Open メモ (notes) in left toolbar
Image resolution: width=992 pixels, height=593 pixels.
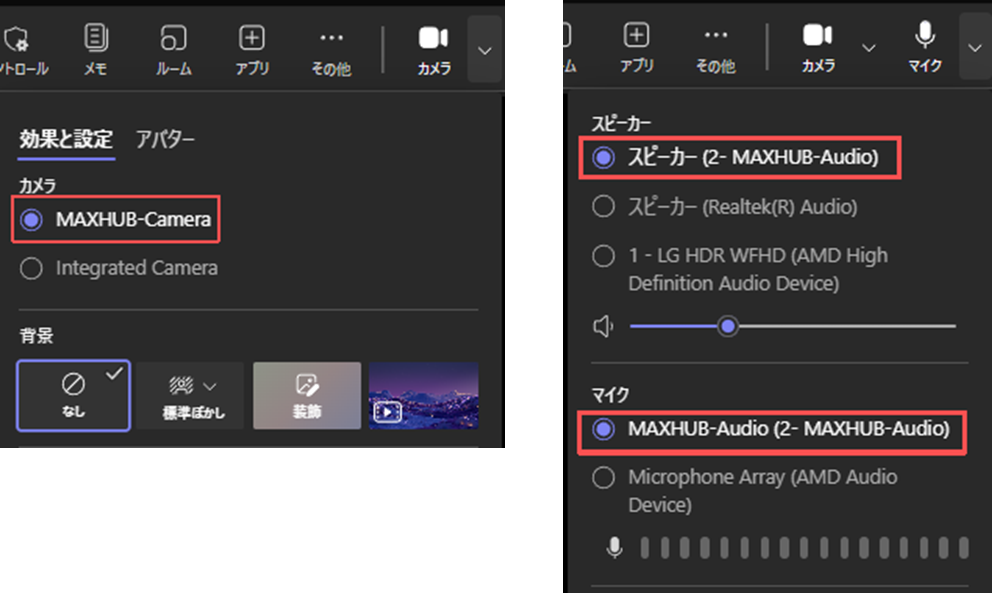96,50
